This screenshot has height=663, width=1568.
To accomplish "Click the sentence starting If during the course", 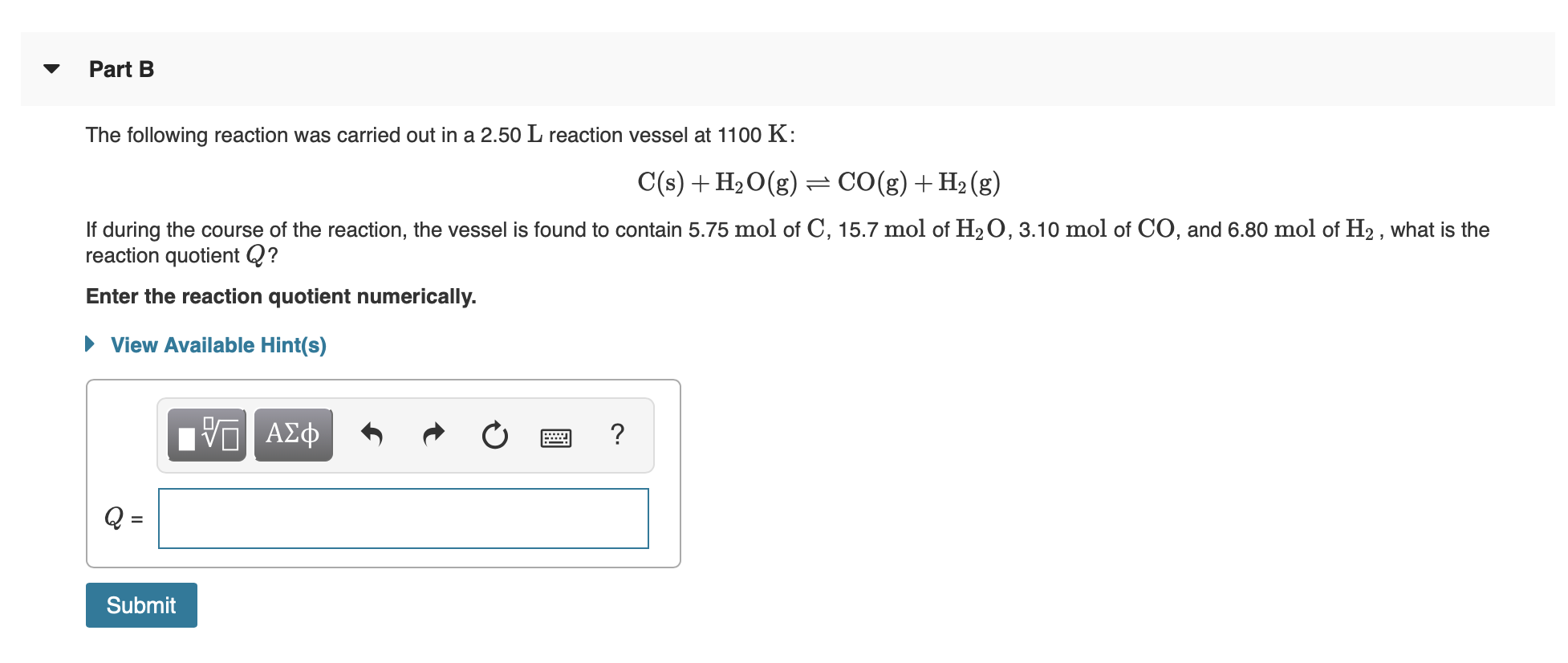I will (x=787, y=242).
